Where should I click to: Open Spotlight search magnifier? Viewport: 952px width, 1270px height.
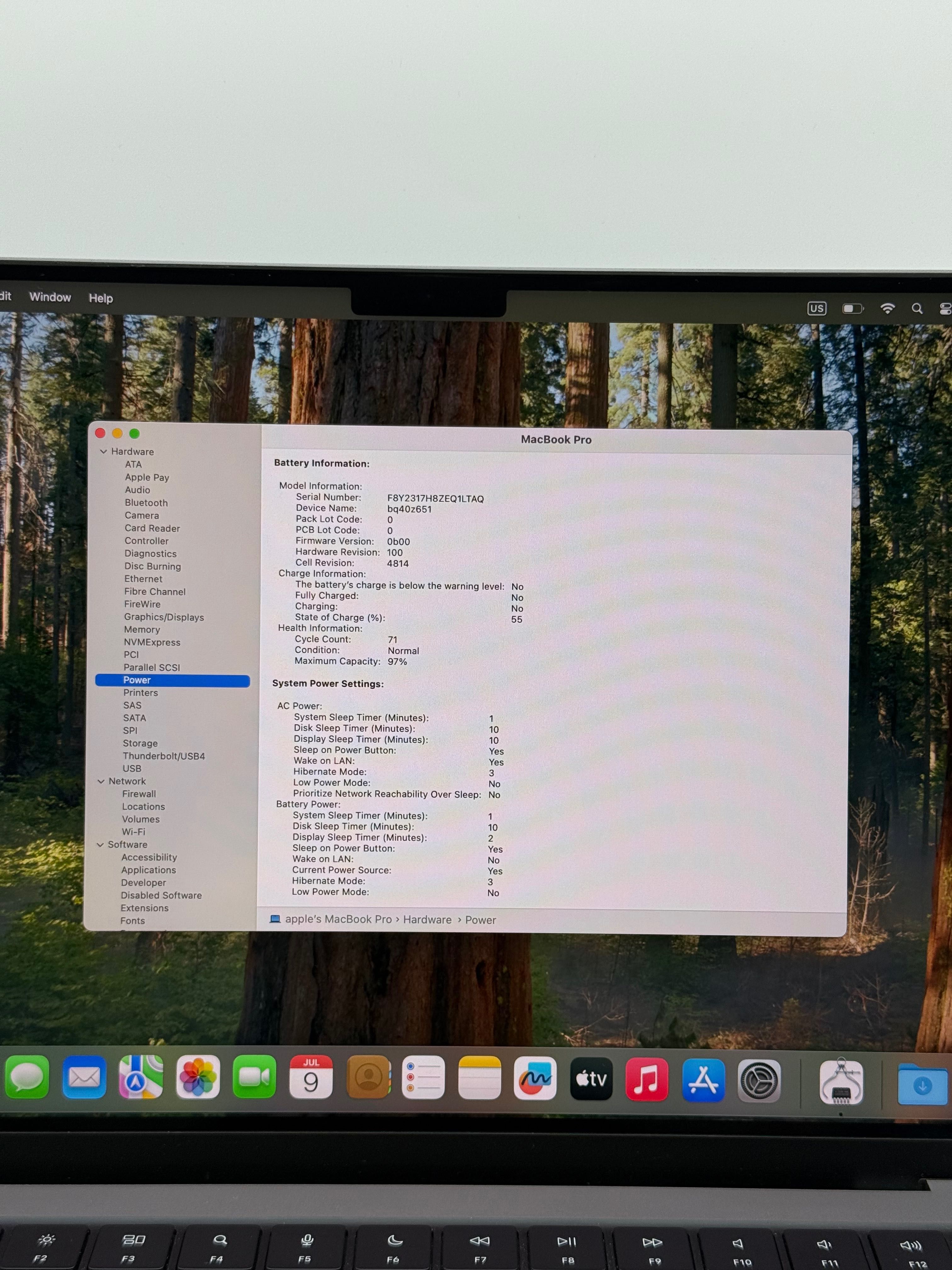point(917,308)
